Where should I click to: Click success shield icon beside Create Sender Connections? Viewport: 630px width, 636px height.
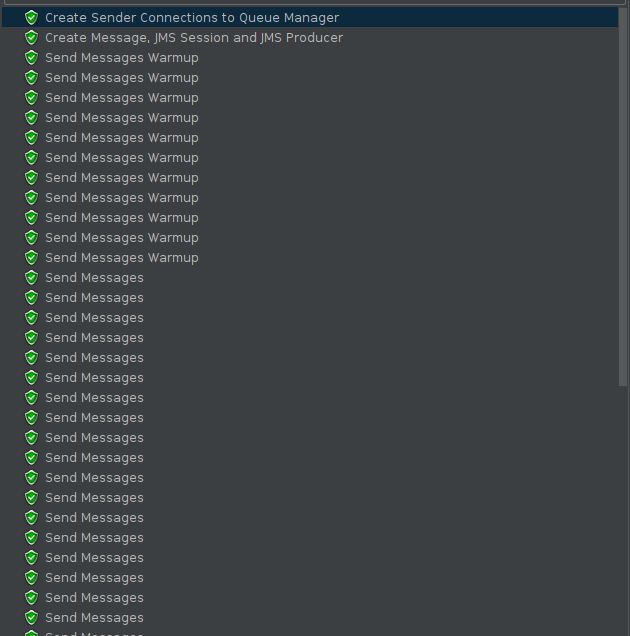coord(32,17)
